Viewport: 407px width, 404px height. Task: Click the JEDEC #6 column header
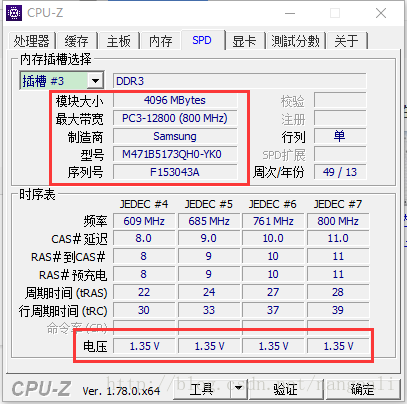pyautogui.click(x=273, y=204)
